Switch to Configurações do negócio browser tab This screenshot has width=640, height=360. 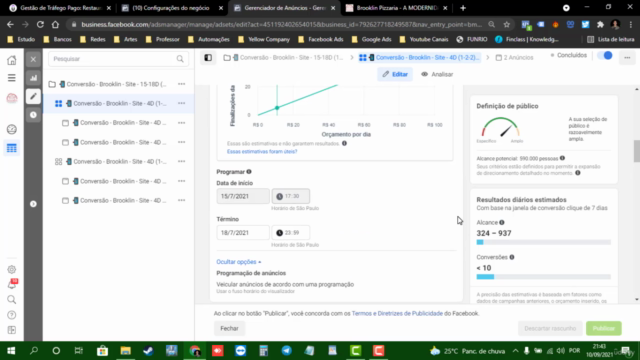coord(171,8)
